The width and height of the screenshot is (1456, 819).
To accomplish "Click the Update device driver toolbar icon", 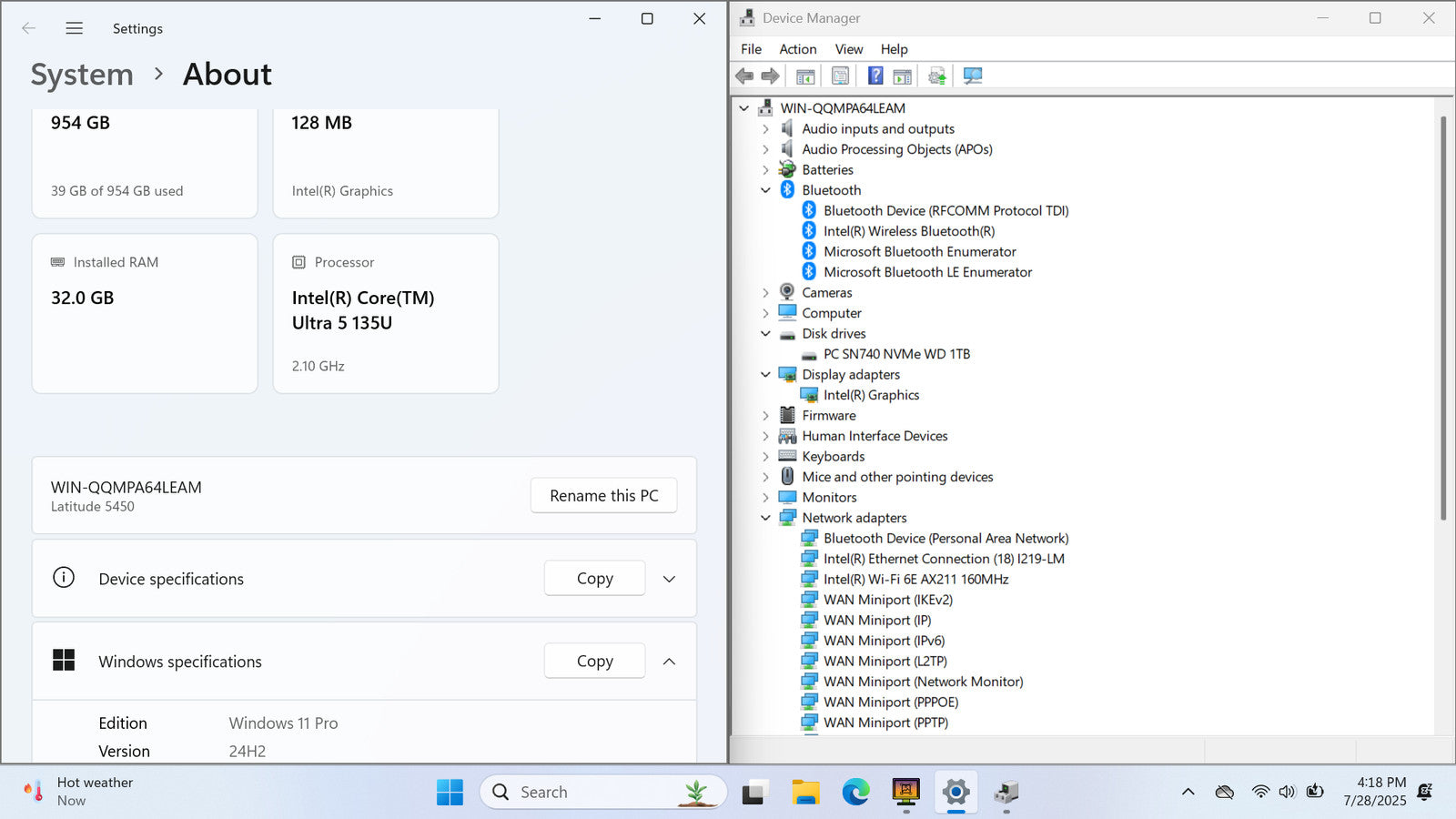I will coord(937,76).
